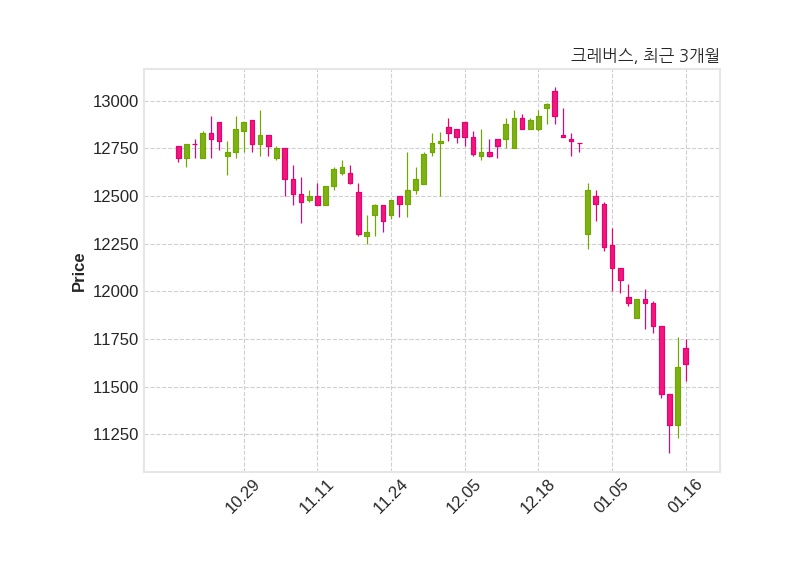Viewport: 800px width, 575px height.
Task: Select the highest pink candlestick above 13000
Action: click(555, 104)
